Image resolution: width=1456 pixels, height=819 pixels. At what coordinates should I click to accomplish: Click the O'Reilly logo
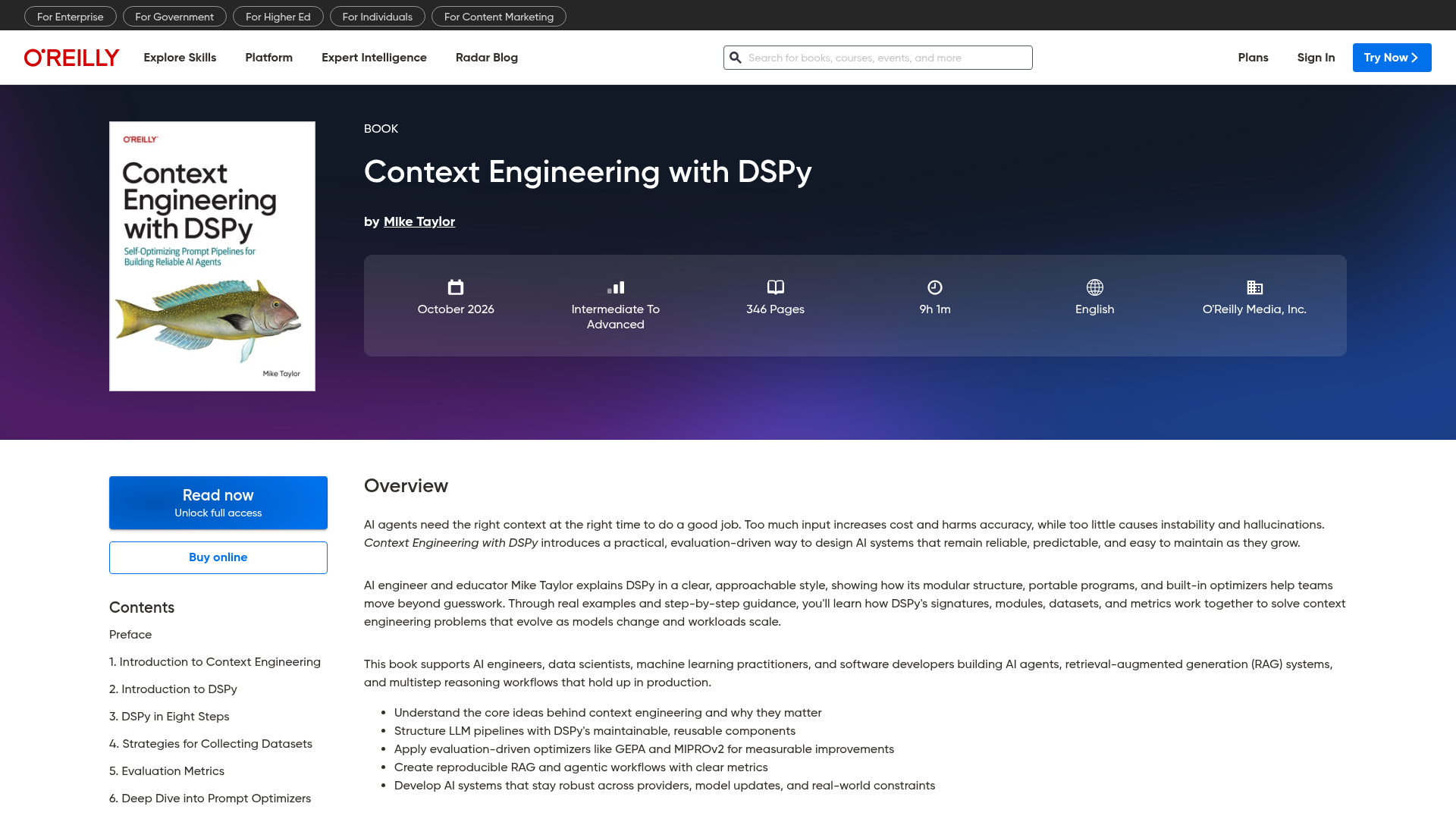click(71, 58)
